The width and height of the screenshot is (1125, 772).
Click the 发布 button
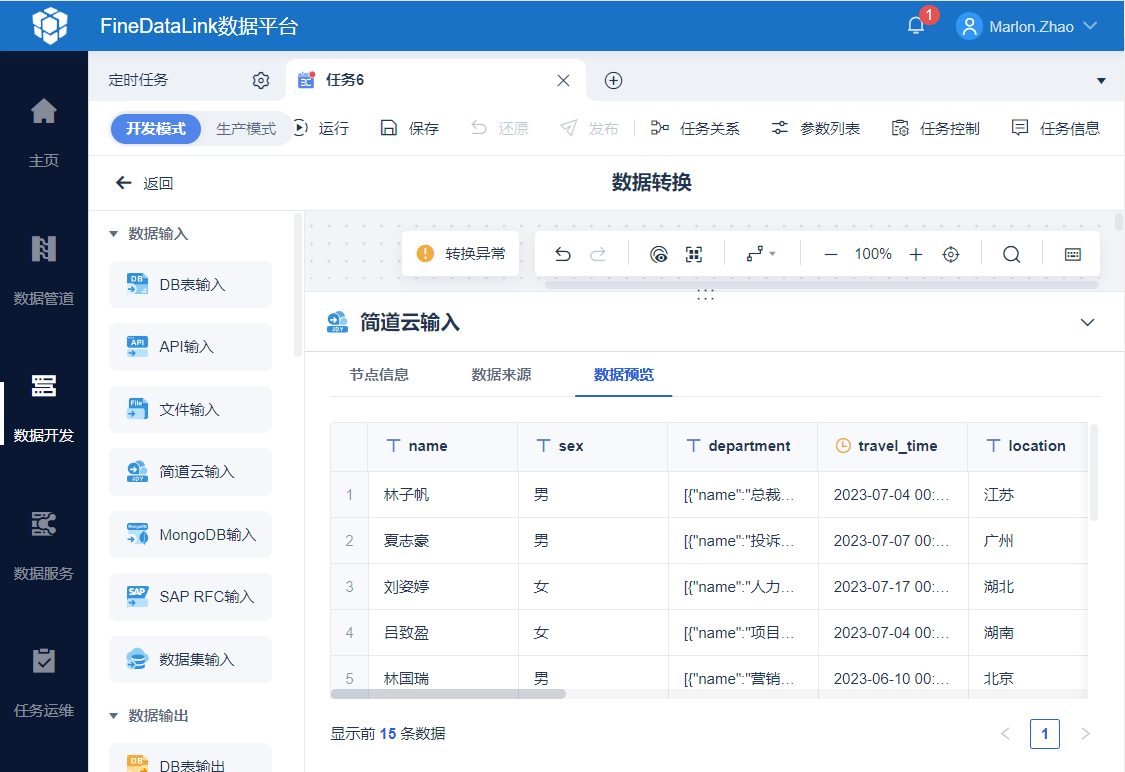tap(589, 128)
